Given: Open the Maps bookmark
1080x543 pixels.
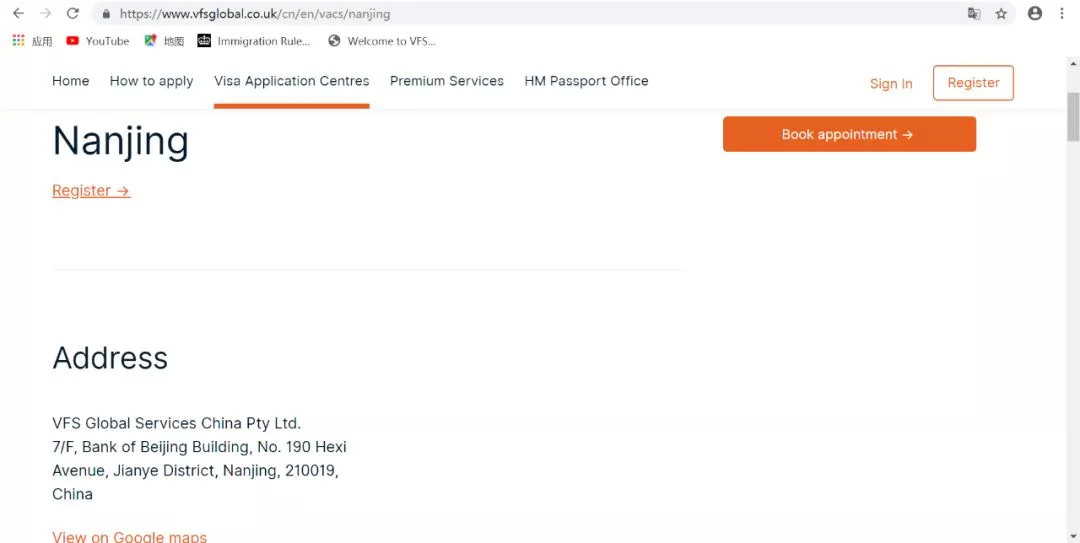Looking at the screenshot, I should click(x=164, y=41).
